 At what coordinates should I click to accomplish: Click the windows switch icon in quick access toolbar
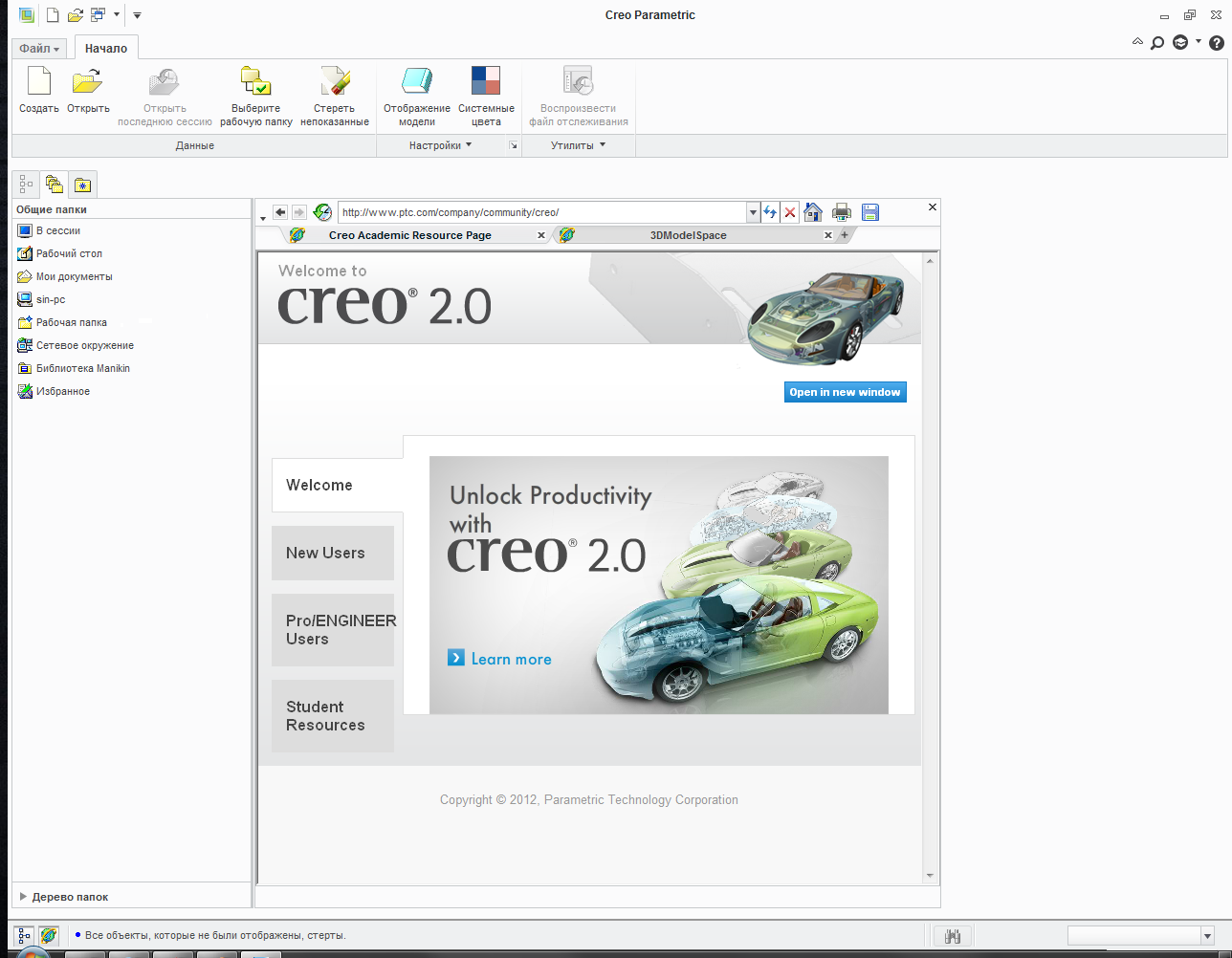click(98, 15)
